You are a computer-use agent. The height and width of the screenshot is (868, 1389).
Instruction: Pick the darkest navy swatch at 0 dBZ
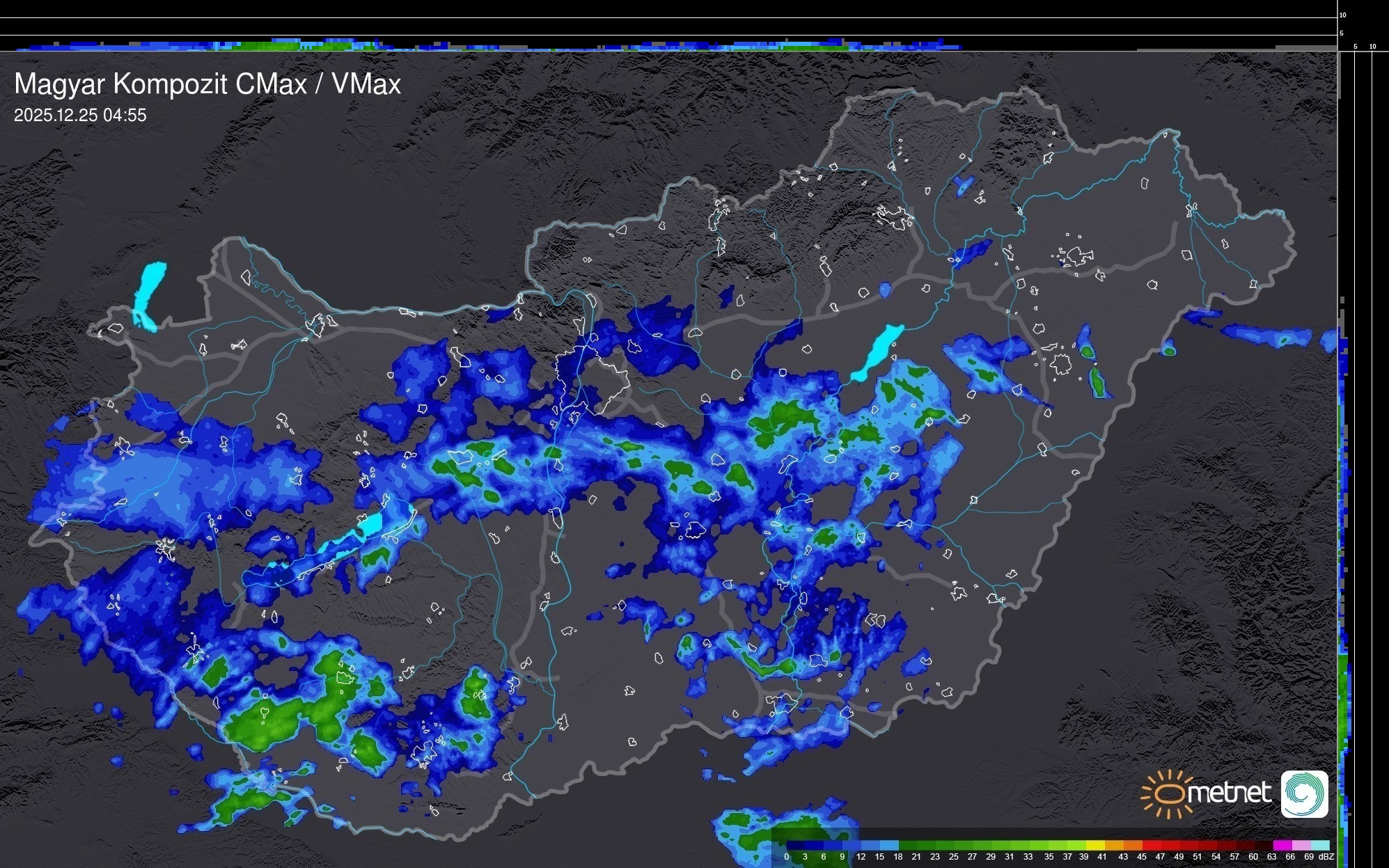[x=796, y=845]
